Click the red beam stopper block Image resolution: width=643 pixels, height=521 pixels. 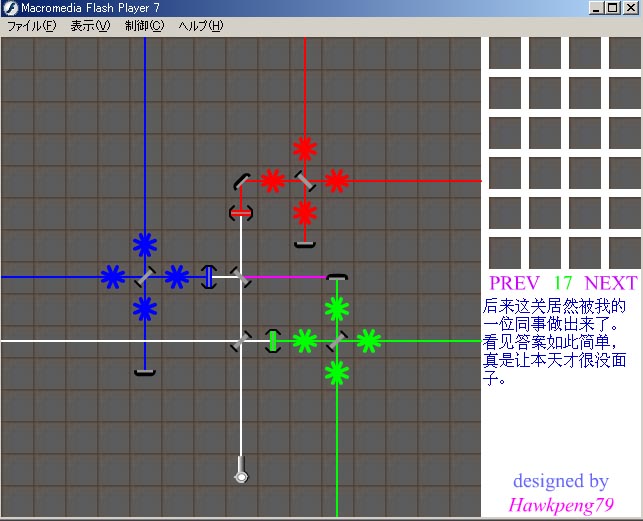click(305, 245)
